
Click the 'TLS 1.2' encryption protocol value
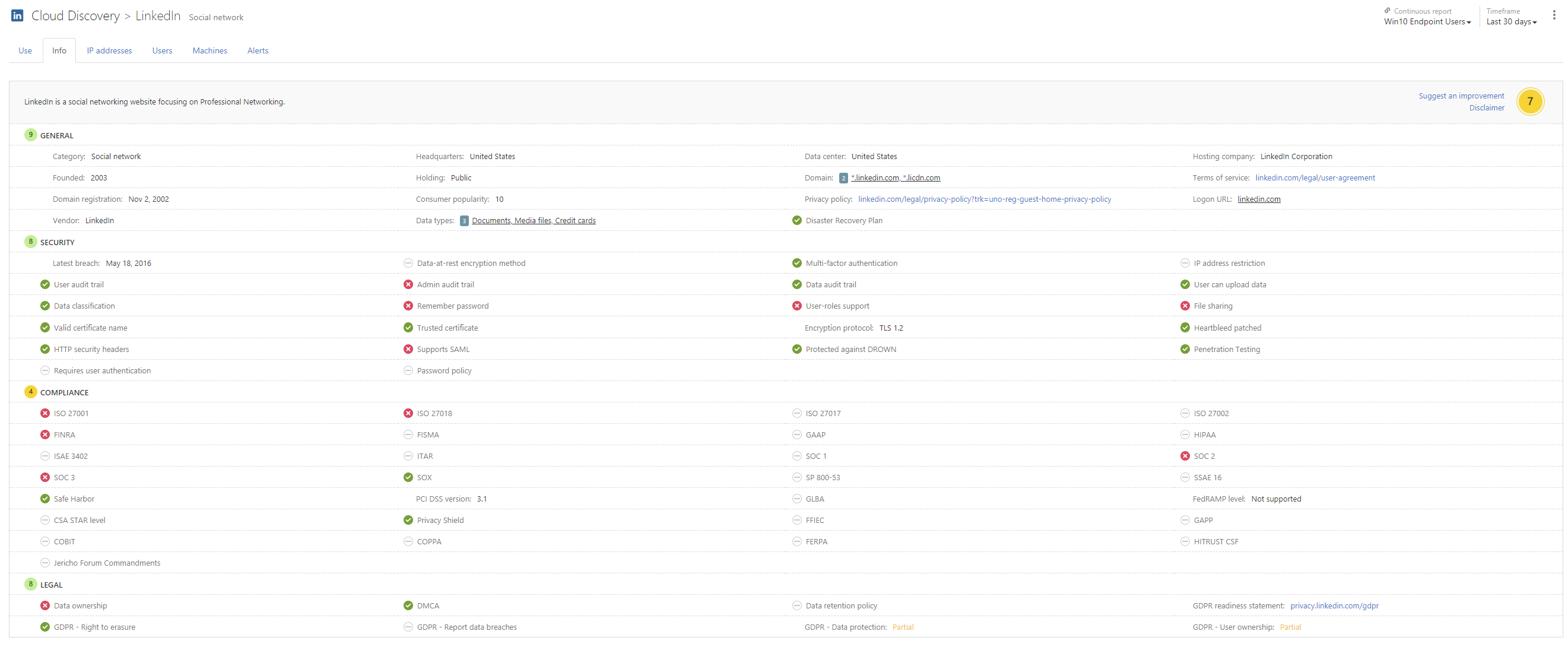click(x=891, y=328)
